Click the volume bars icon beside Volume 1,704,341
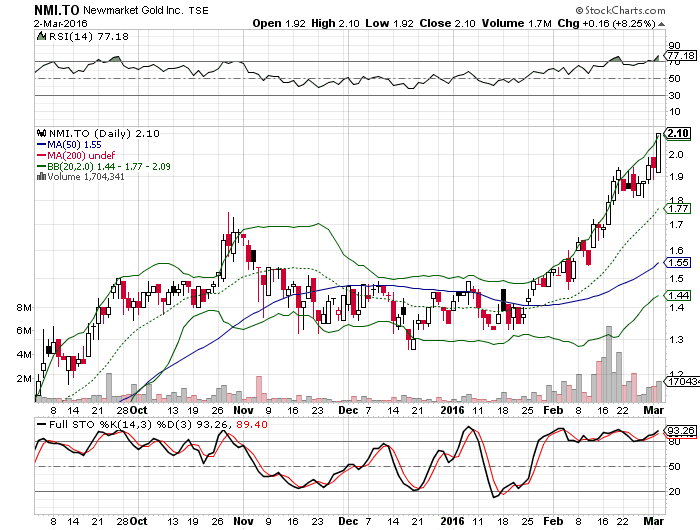The height and width of the screenshot is (530, 700). (41, 177)
